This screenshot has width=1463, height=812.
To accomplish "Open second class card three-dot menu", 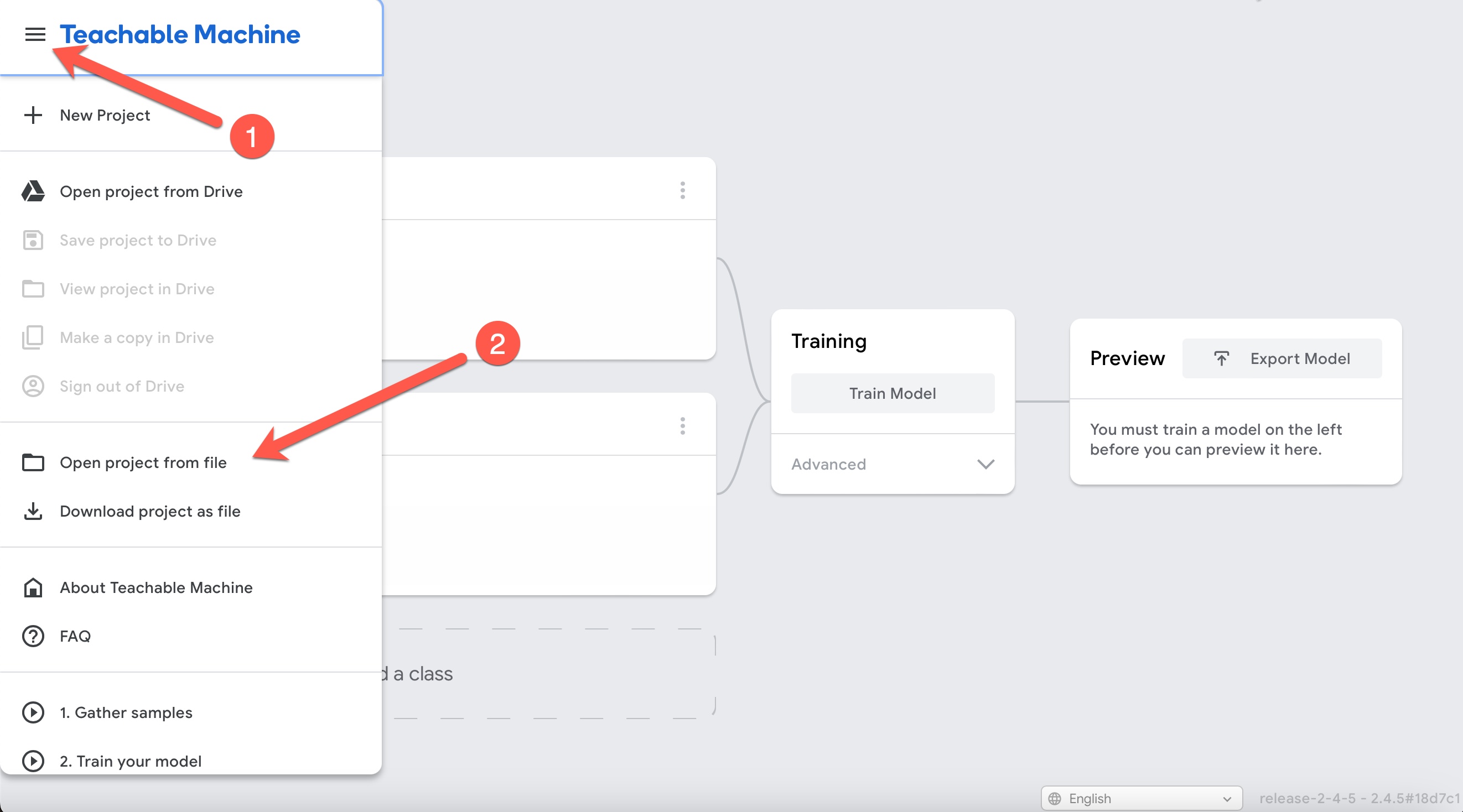I will pos(683,426).
